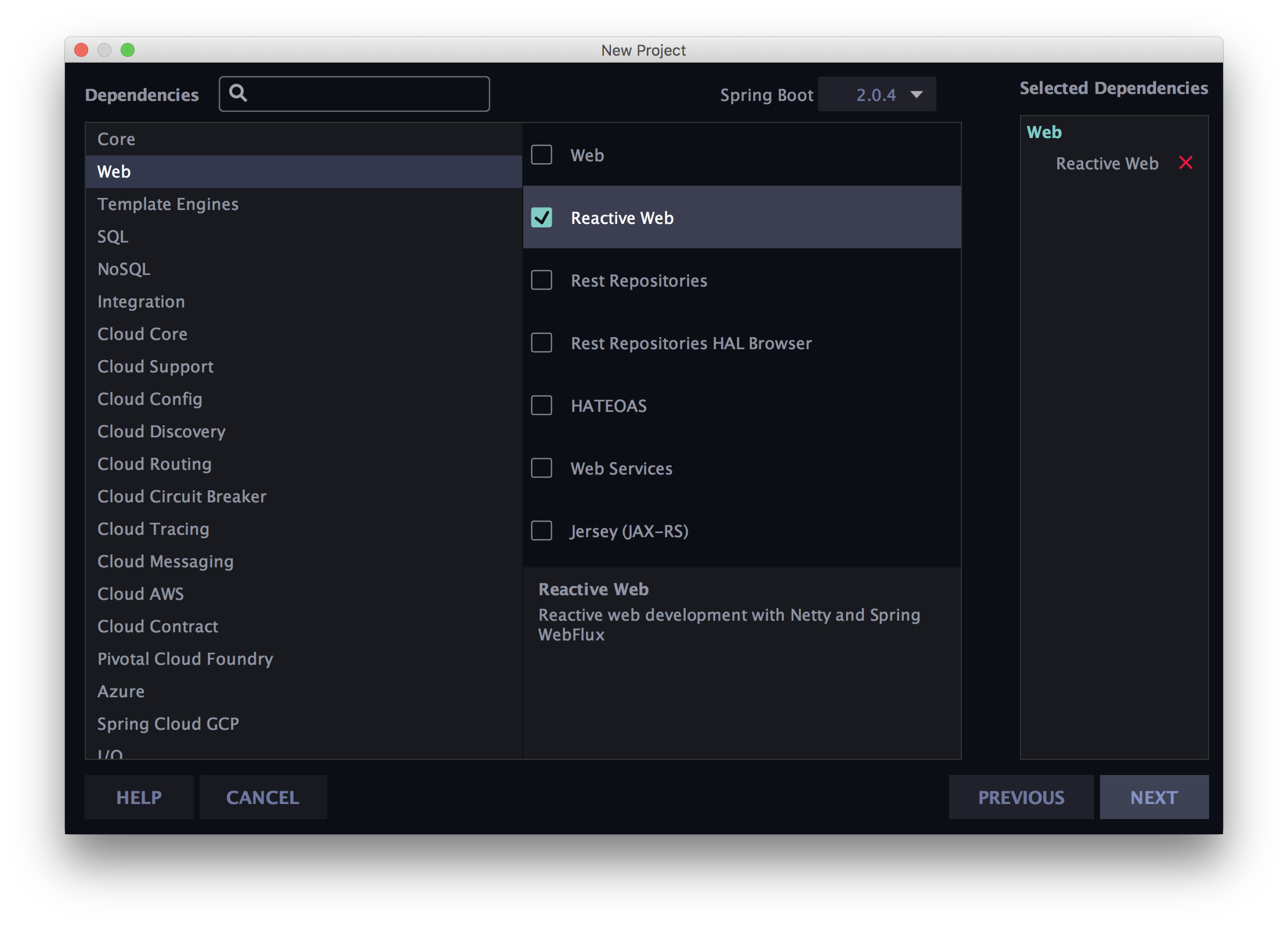Tick the Rest Repositories checkbox
This screenshot has height=927, width=1288.
click(x=541, y=280)
